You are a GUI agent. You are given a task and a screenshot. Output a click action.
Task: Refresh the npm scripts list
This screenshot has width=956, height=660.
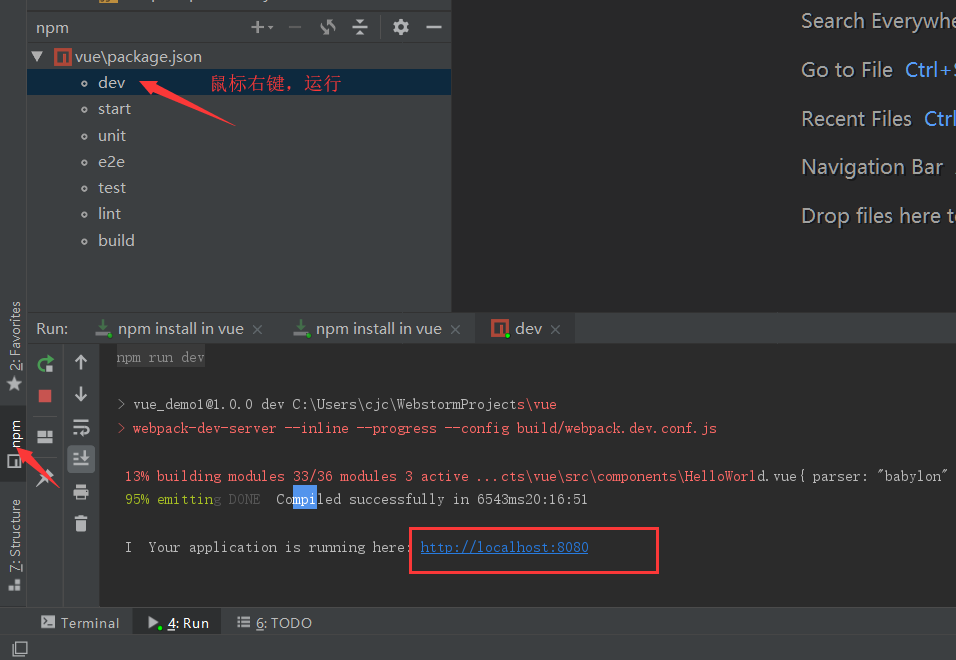coord(327,28)
